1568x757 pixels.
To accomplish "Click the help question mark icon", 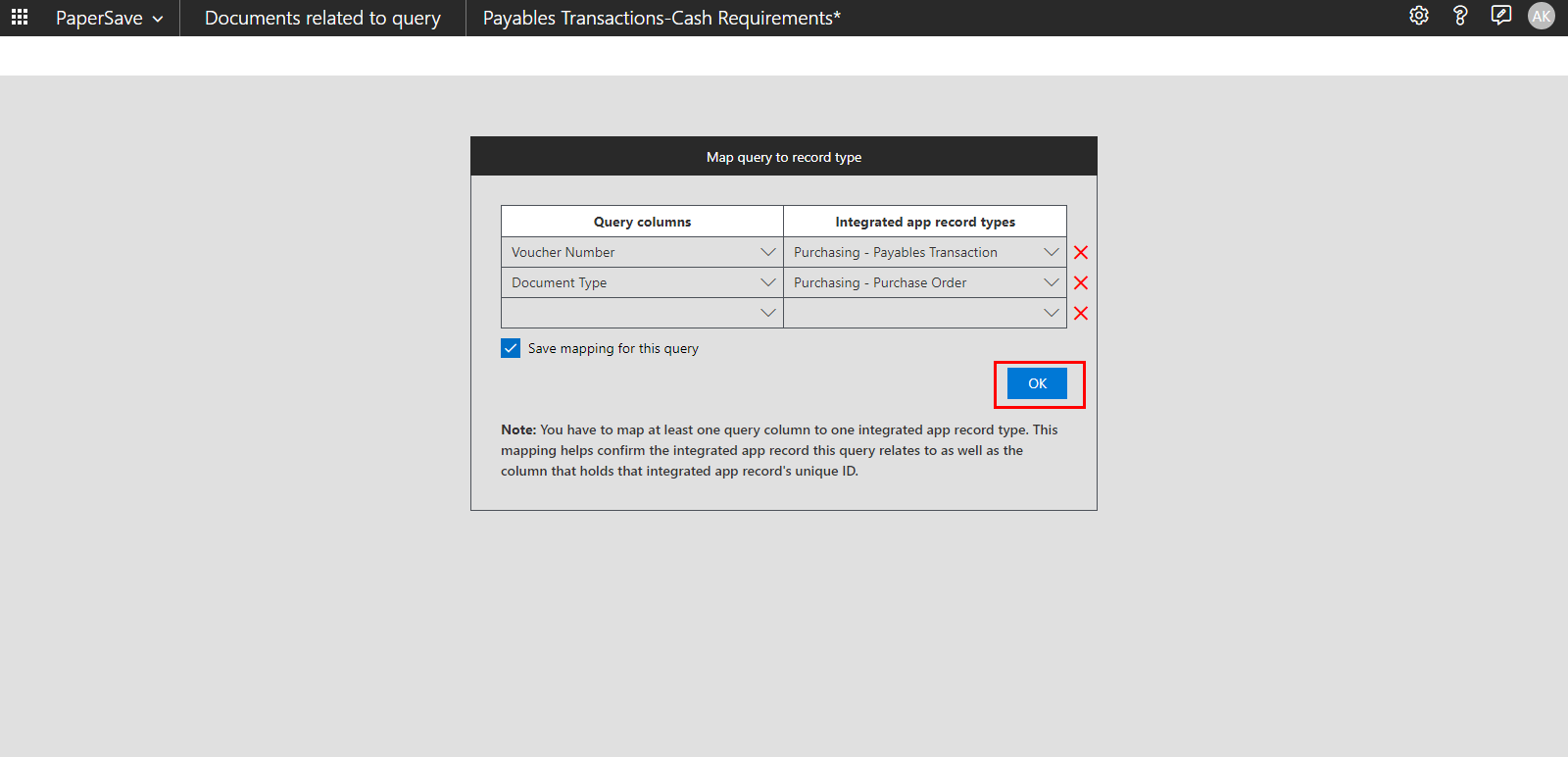I will coord(1459,16).
